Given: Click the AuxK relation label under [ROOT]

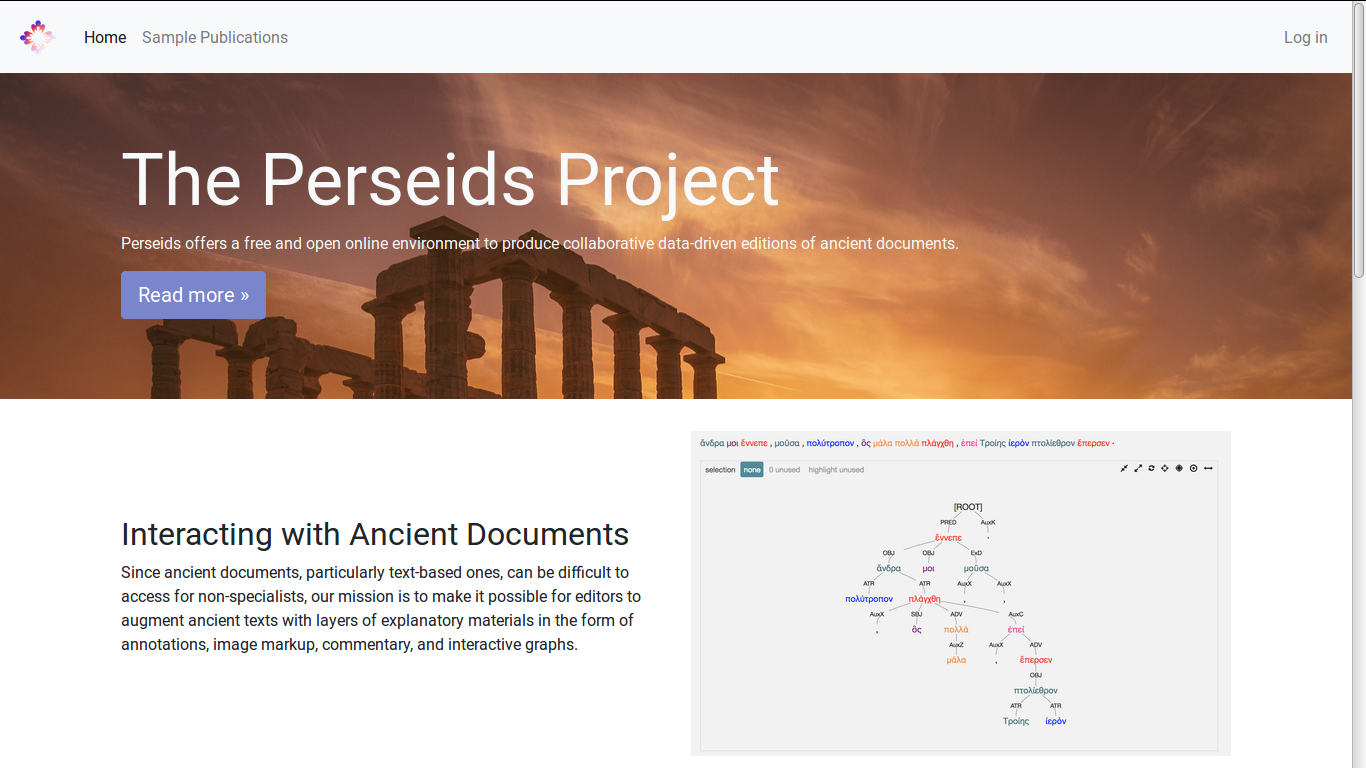Looking at the screenshot, I should 988,522.
